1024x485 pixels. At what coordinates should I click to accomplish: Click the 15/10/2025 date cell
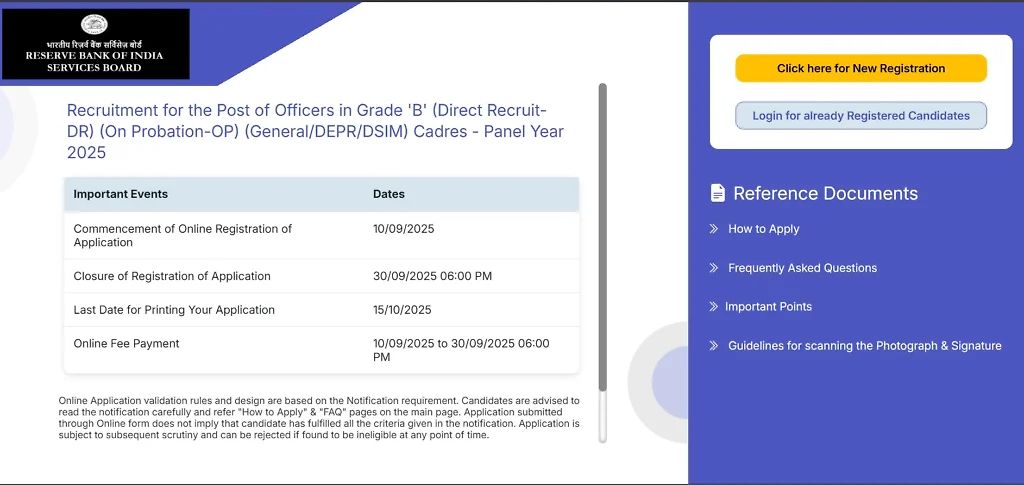coord(402,310)
